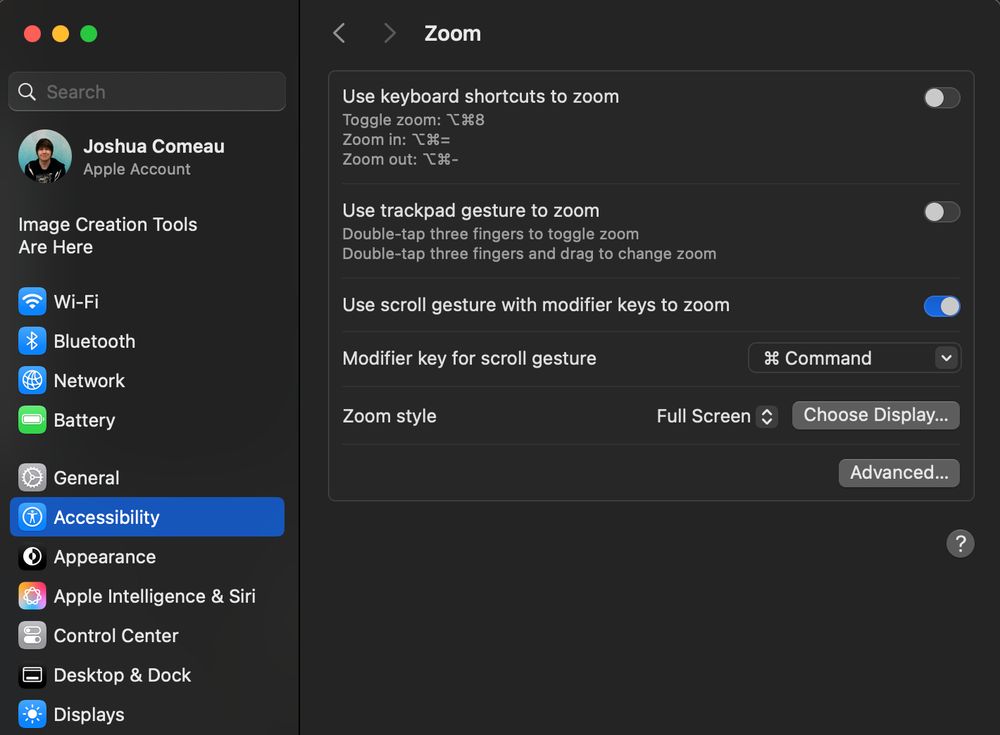Click the 'Zoom style' label
This screenshot has height=735, width=1000.
pyautogui.click(x=389, y=416)
